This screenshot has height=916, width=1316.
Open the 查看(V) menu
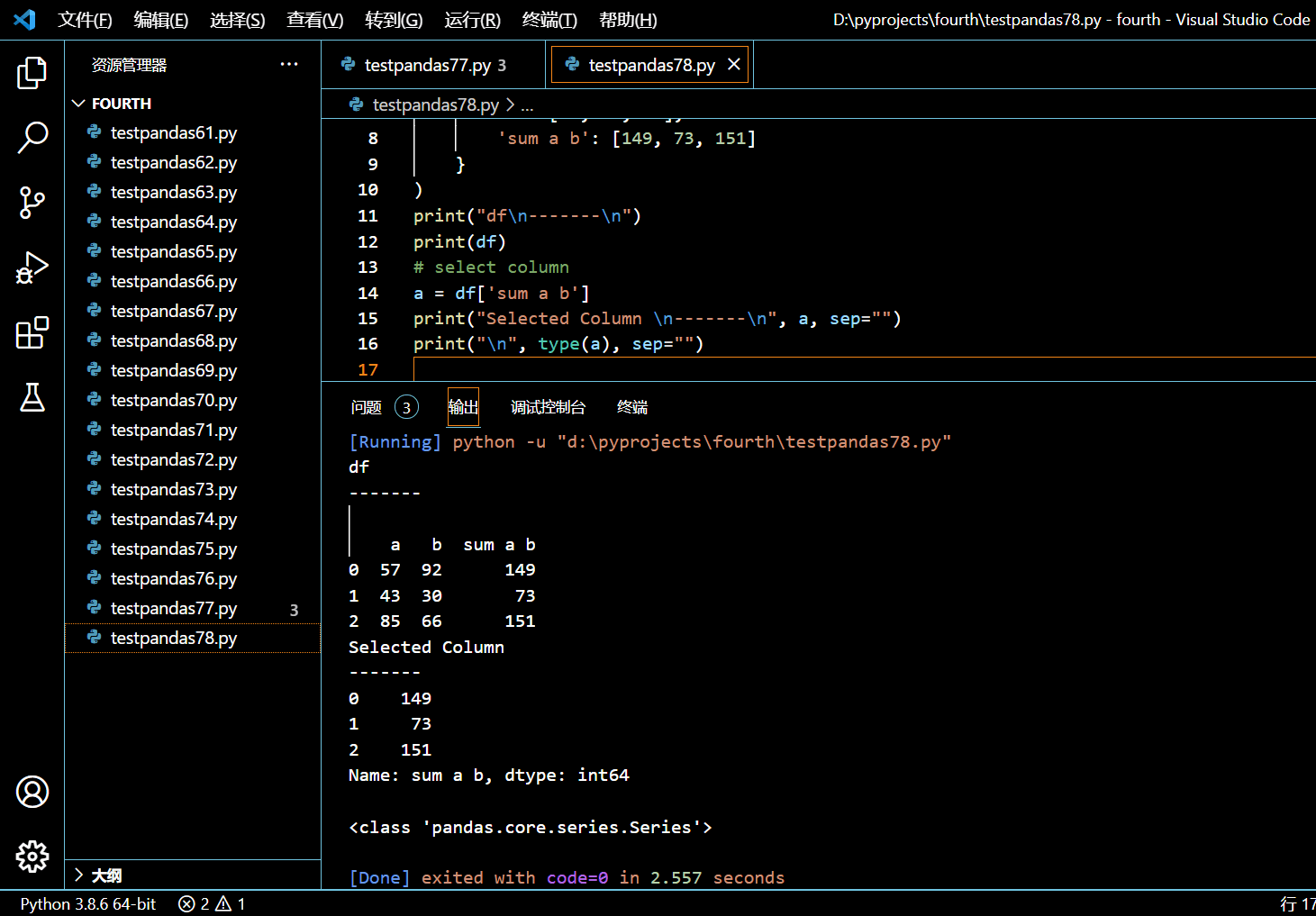click(x=315, y=20)
